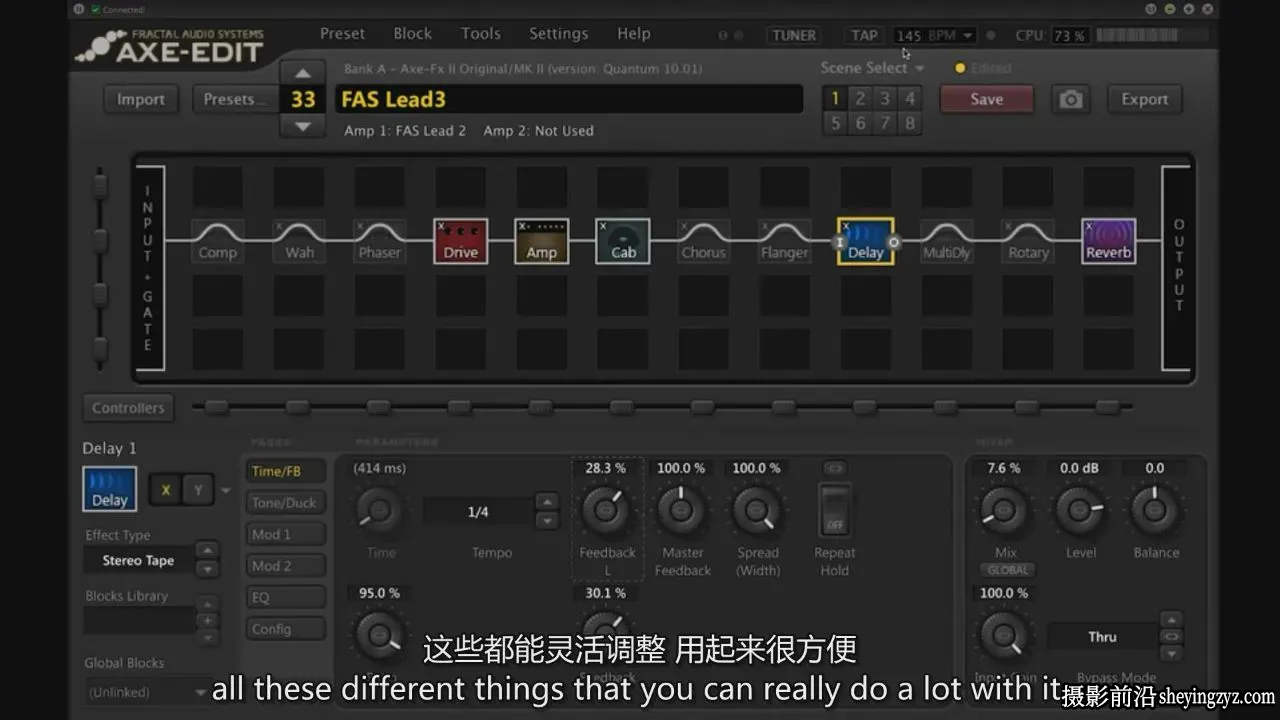This screenshot has width=1280, height=720.
Task: Open the BPM tempo dropdown
Action: pyautogui.click(x=968, y=36)
